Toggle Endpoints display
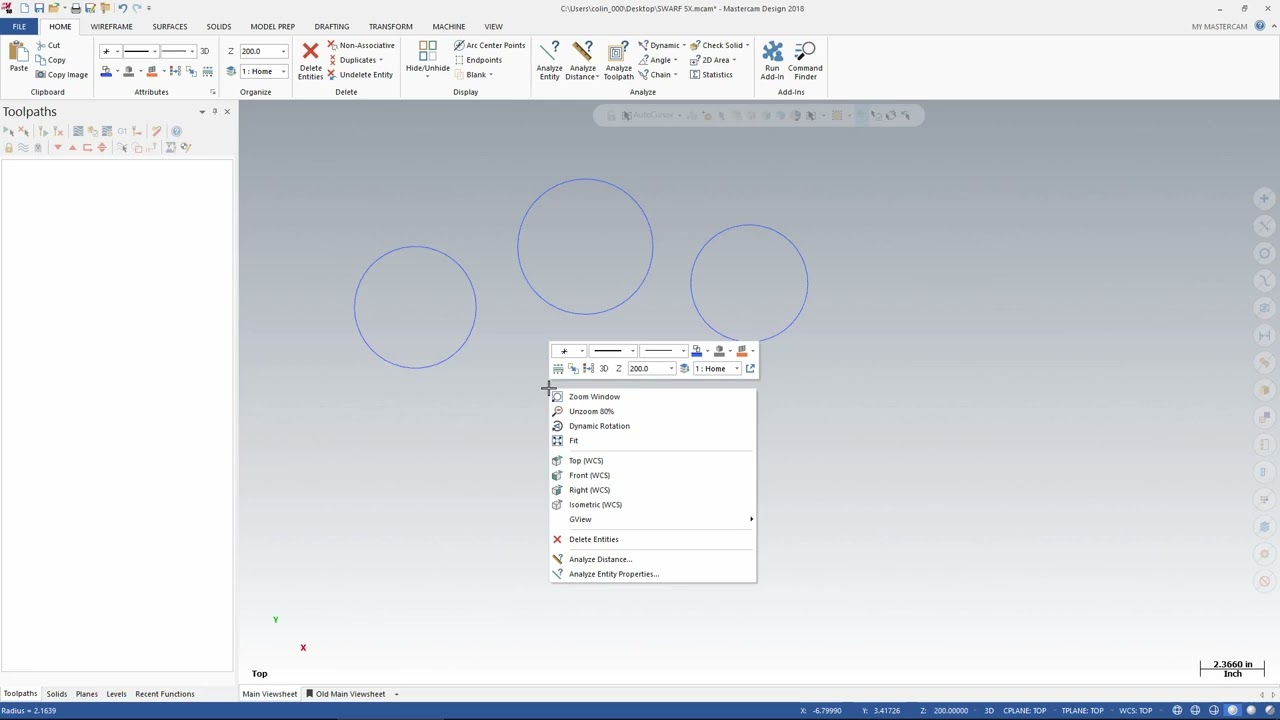The width and height of the screenshot is (1280, 720). click(x=477, y=60)
